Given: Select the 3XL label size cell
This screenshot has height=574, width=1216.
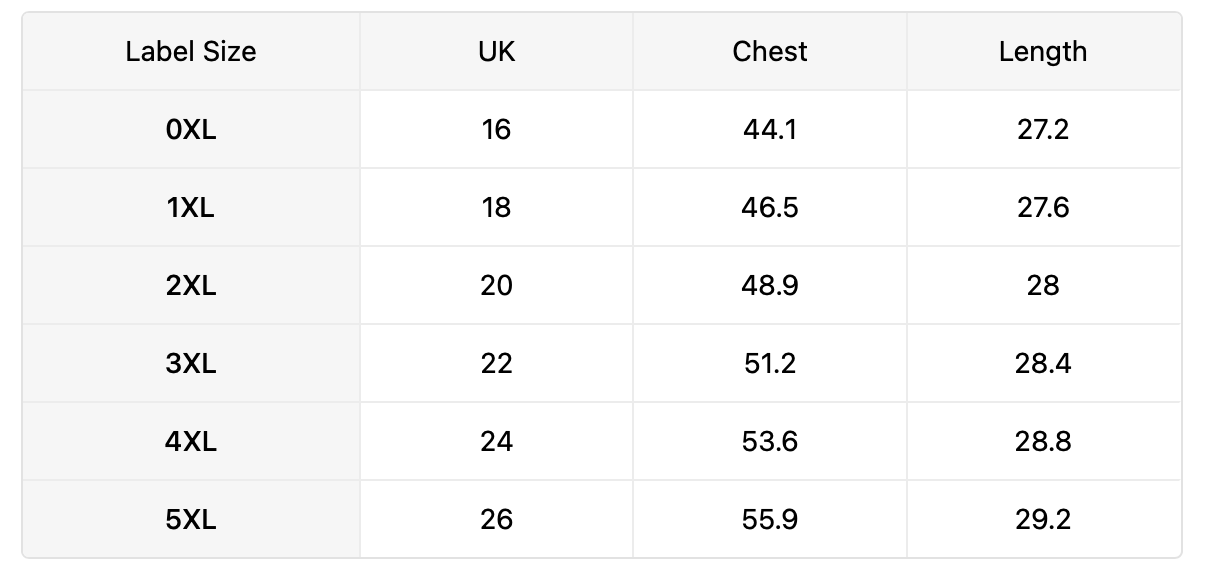Looking at the screenshot, I should pos(191,363).
